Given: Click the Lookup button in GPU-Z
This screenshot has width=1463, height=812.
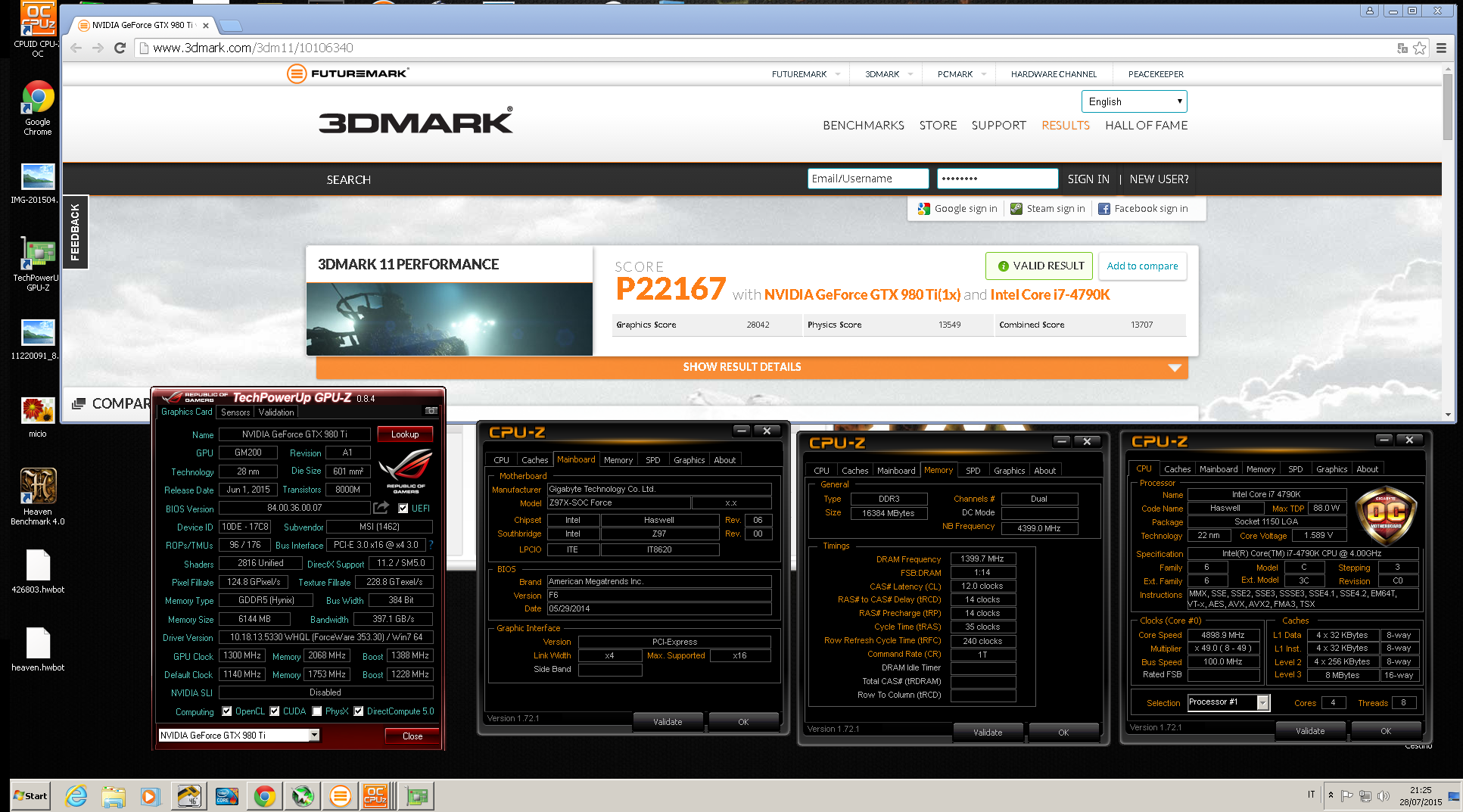Looking at the screenshot, I should tap(405, 434).
